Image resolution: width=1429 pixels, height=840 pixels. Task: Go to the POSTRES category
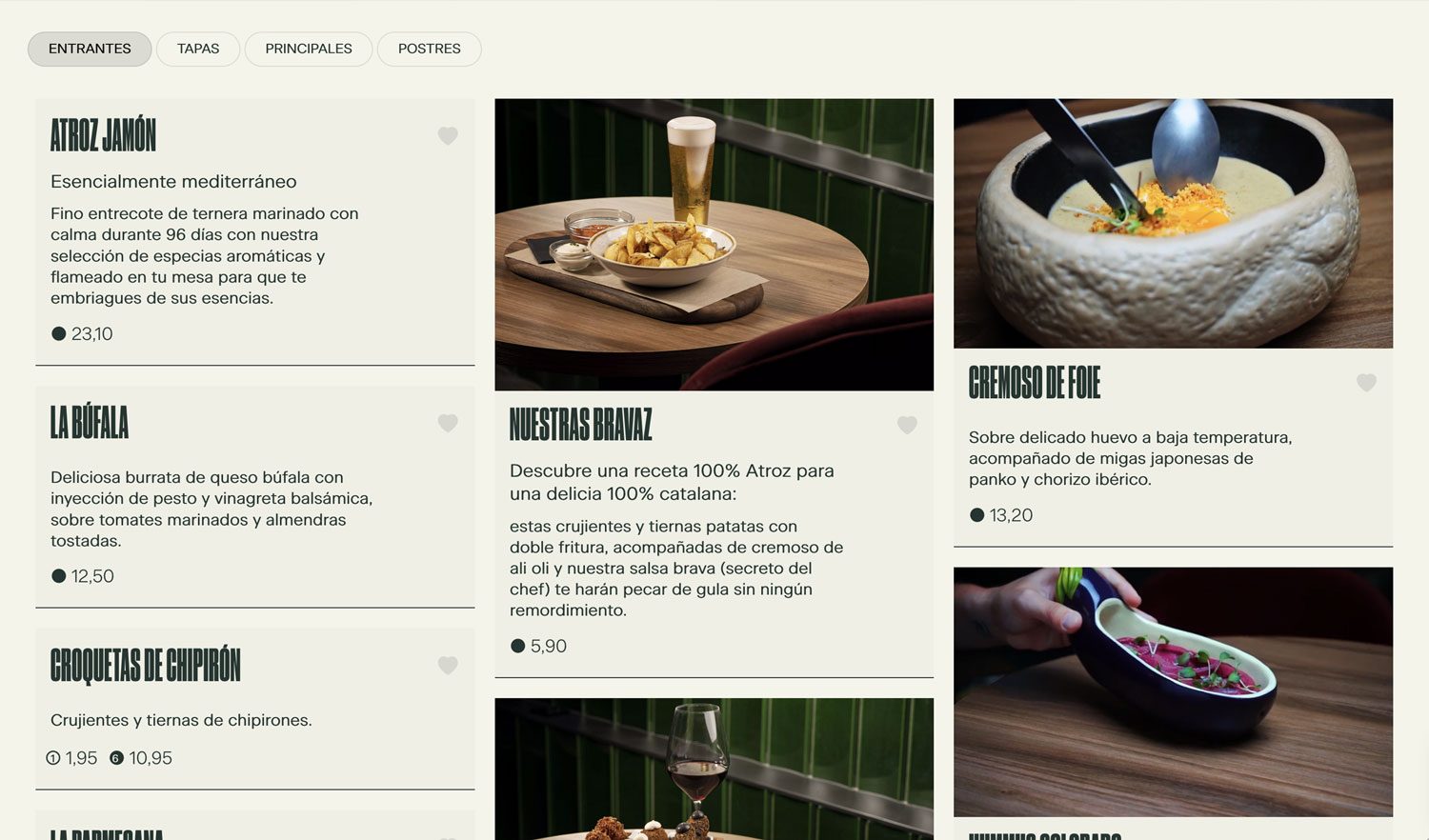[x=430, y=49]
